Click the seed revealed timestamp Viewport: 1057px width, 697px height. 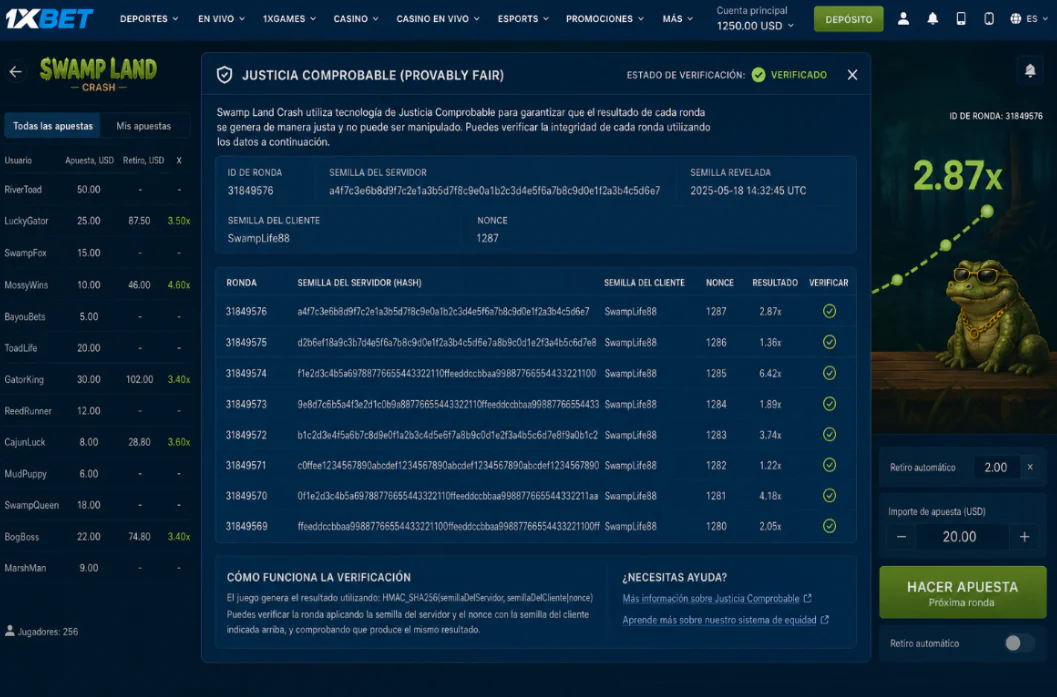[748, 191]
